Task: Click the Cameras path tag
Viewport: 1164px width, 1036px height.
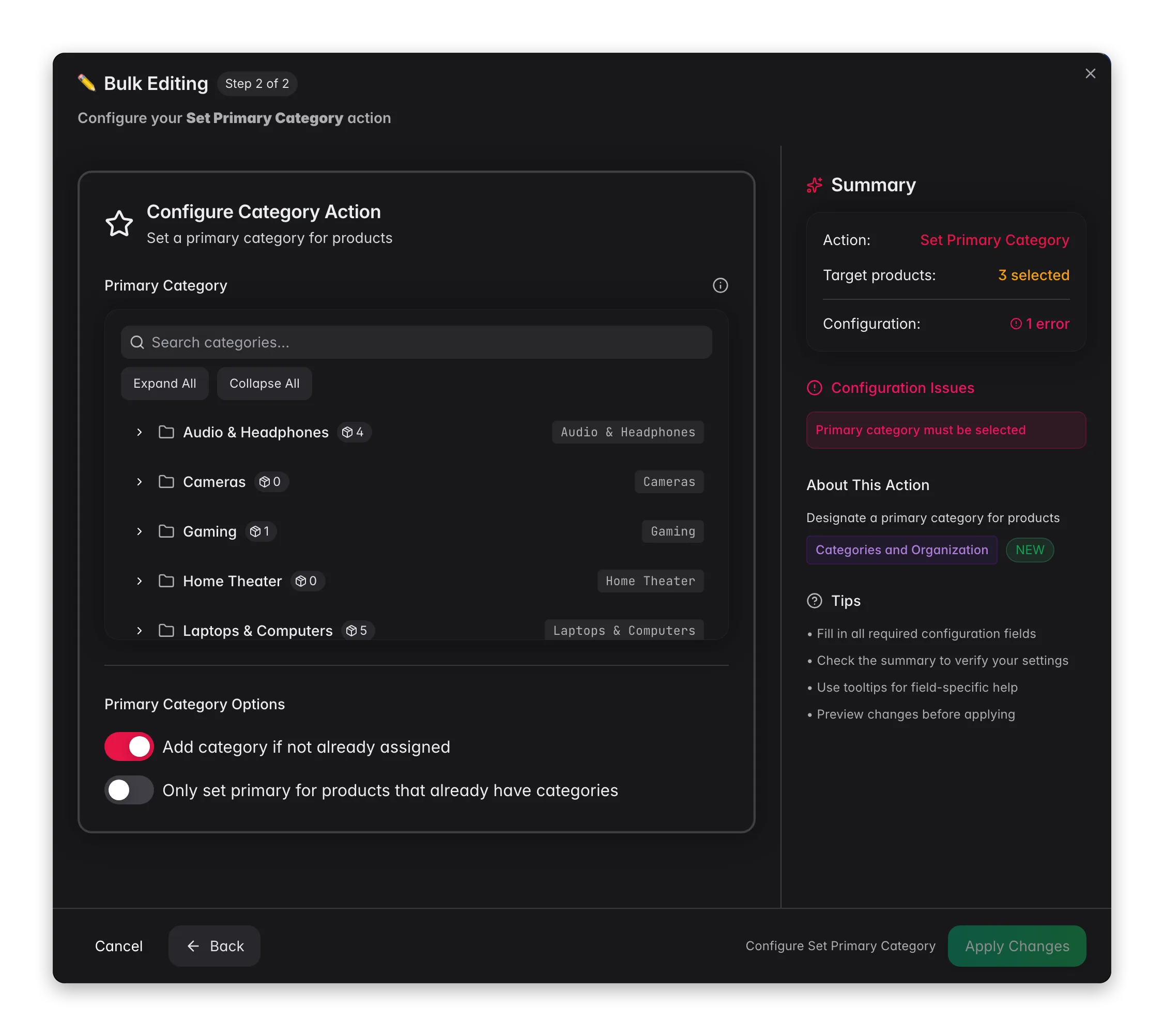Action: click(x=669, y=482)
